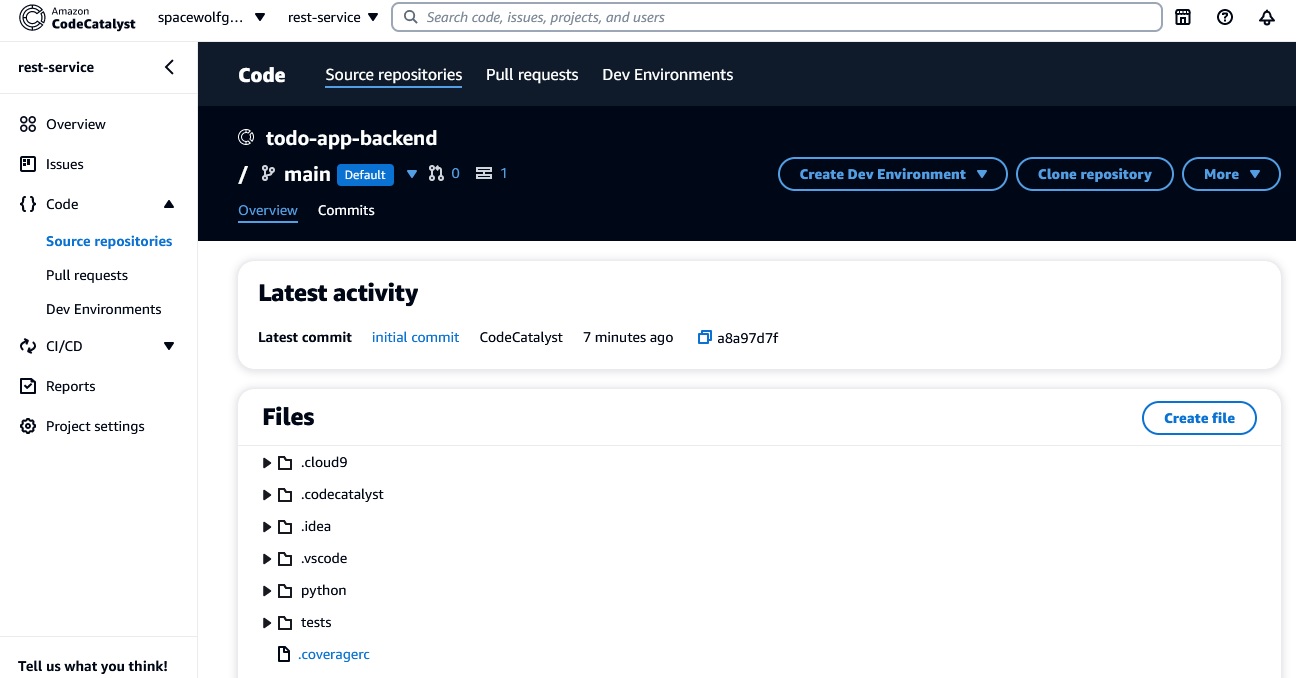Switch to Dev Environments tab in Code header
Screen dimensions: 1296x678
tap(668, 75)
